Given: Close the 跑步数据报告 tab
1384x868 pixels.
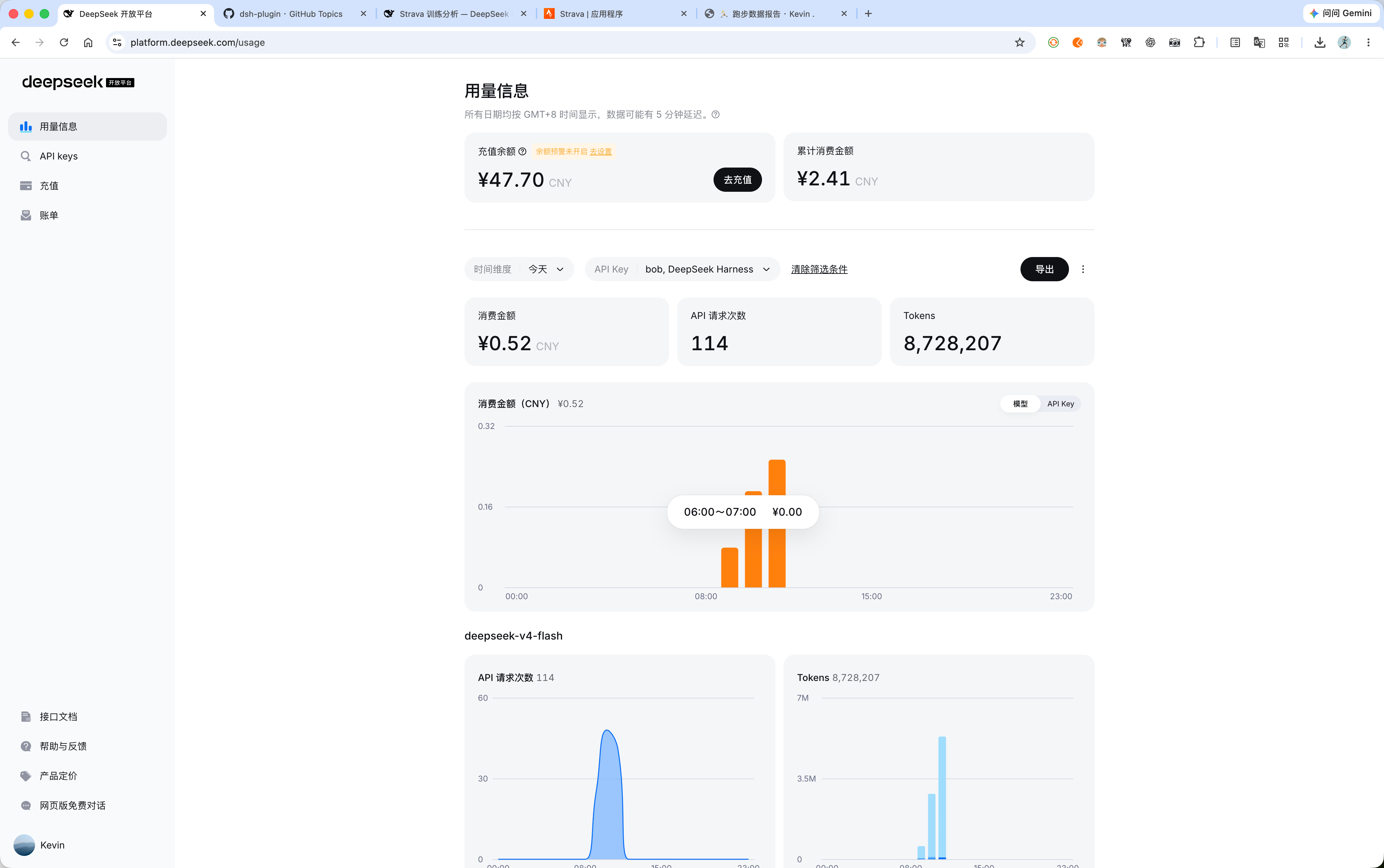Looking at the screenshot, I should pyautogui.click(x=844, y=14).
